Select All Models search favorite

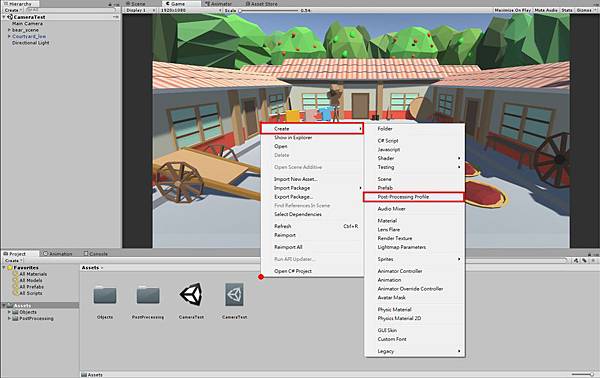point(31,280)
